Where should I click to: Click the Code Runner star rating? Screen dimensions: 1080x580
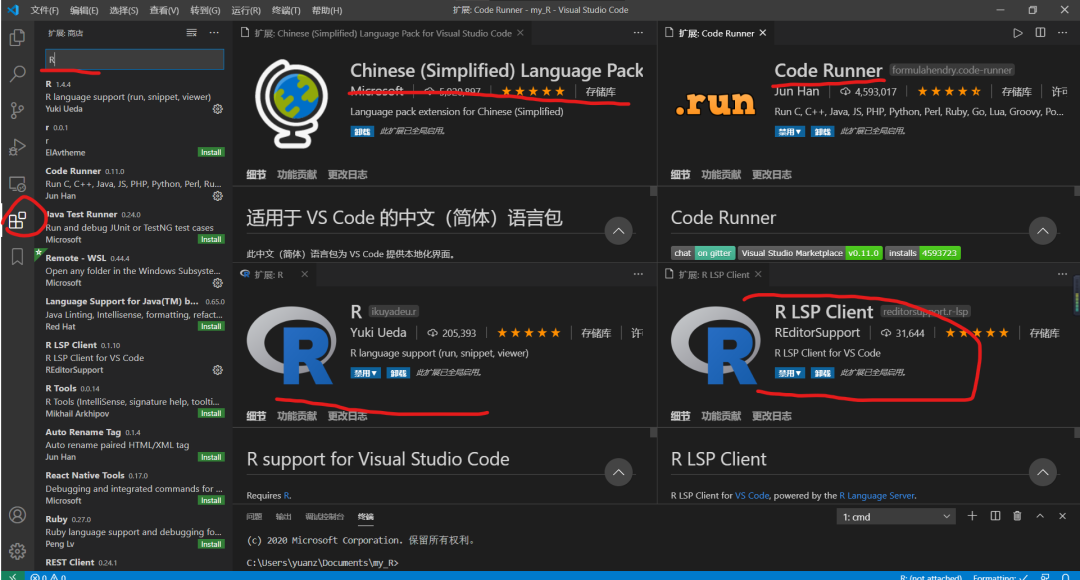948,92
